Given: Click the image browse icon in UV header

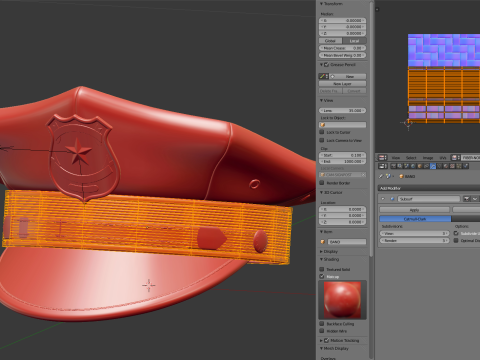Looking at the screenshot, I should click(x=455, y=157).
